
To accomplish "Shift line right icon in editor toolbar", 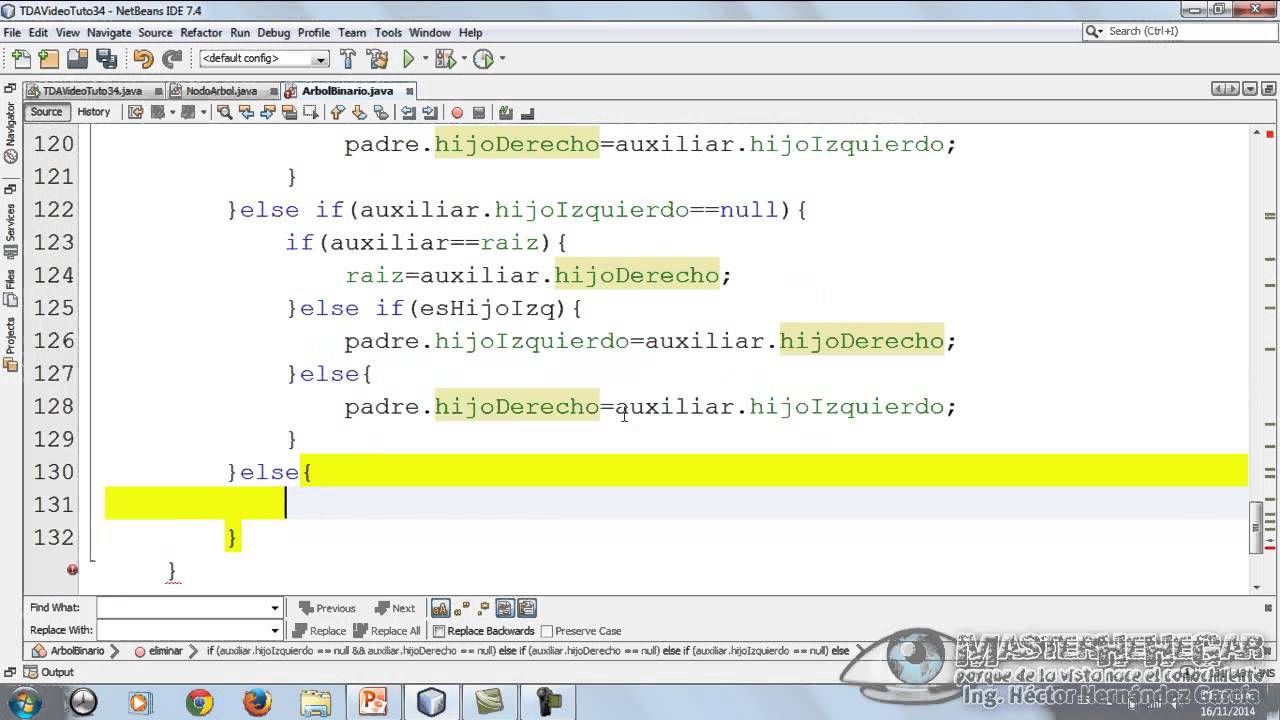I will coord(430,112).
